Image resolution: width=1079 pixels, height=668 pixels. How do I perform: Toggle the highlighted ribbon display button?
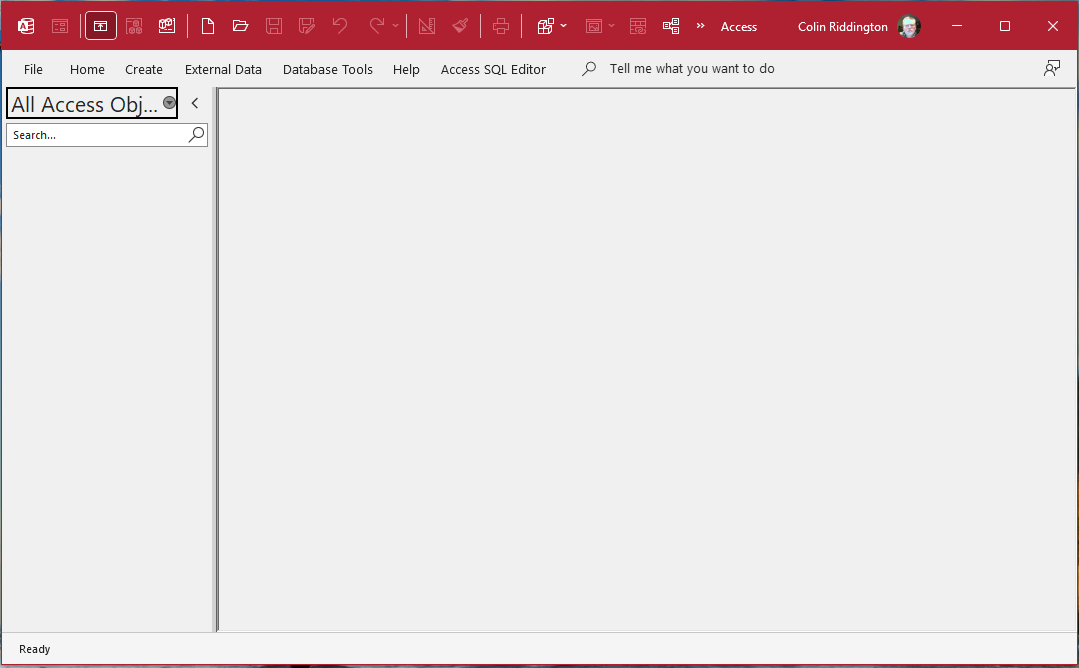click(x=100, y=26)
